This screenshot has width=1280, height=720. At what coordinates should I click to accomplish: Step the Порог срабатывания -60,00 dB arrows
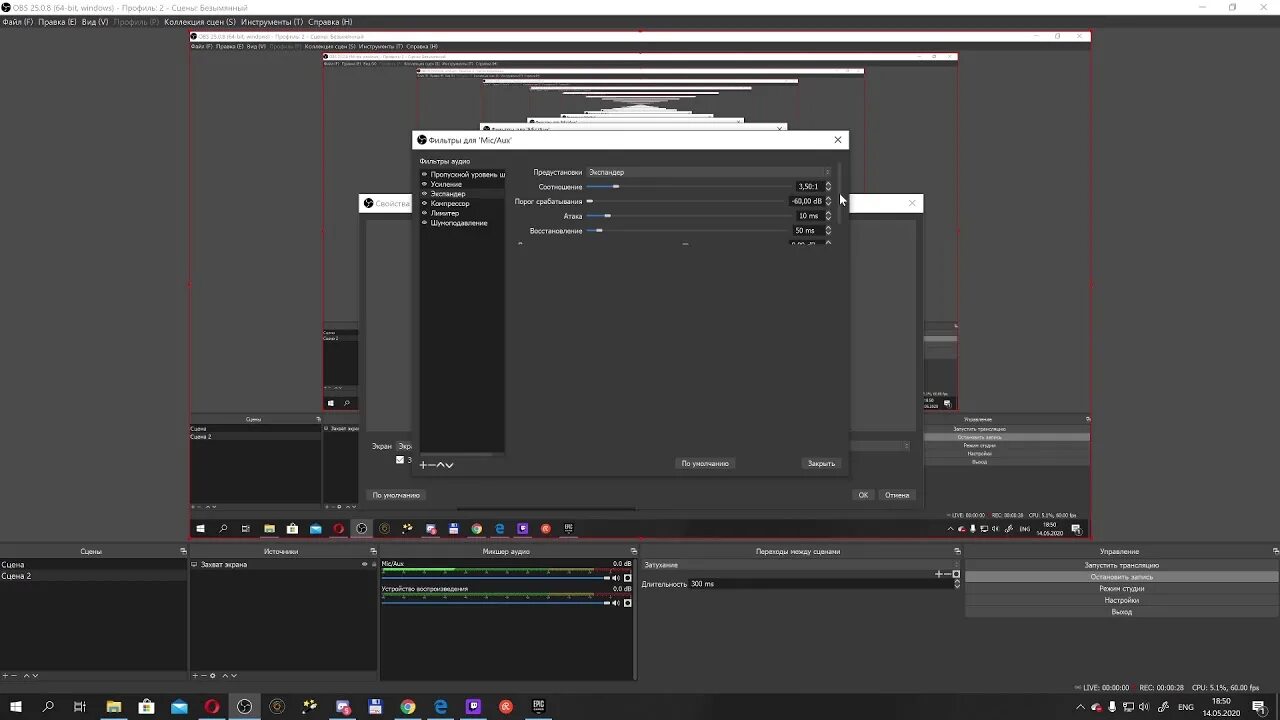(828, 201)
